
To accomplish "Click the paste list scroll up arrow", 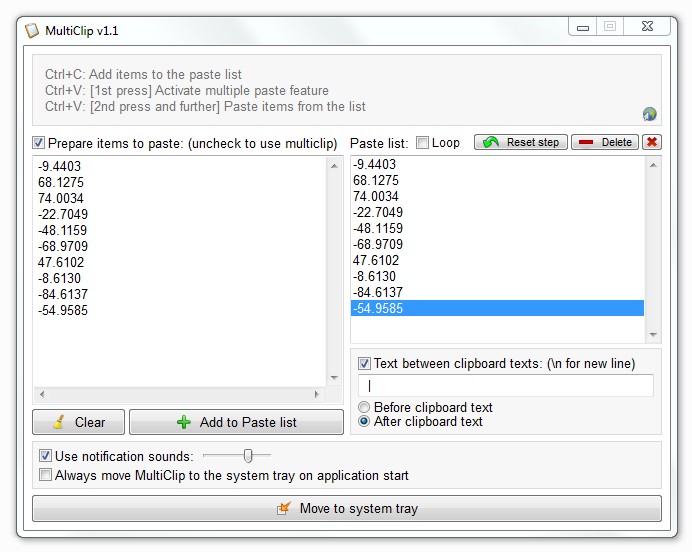I will [654, 165].
